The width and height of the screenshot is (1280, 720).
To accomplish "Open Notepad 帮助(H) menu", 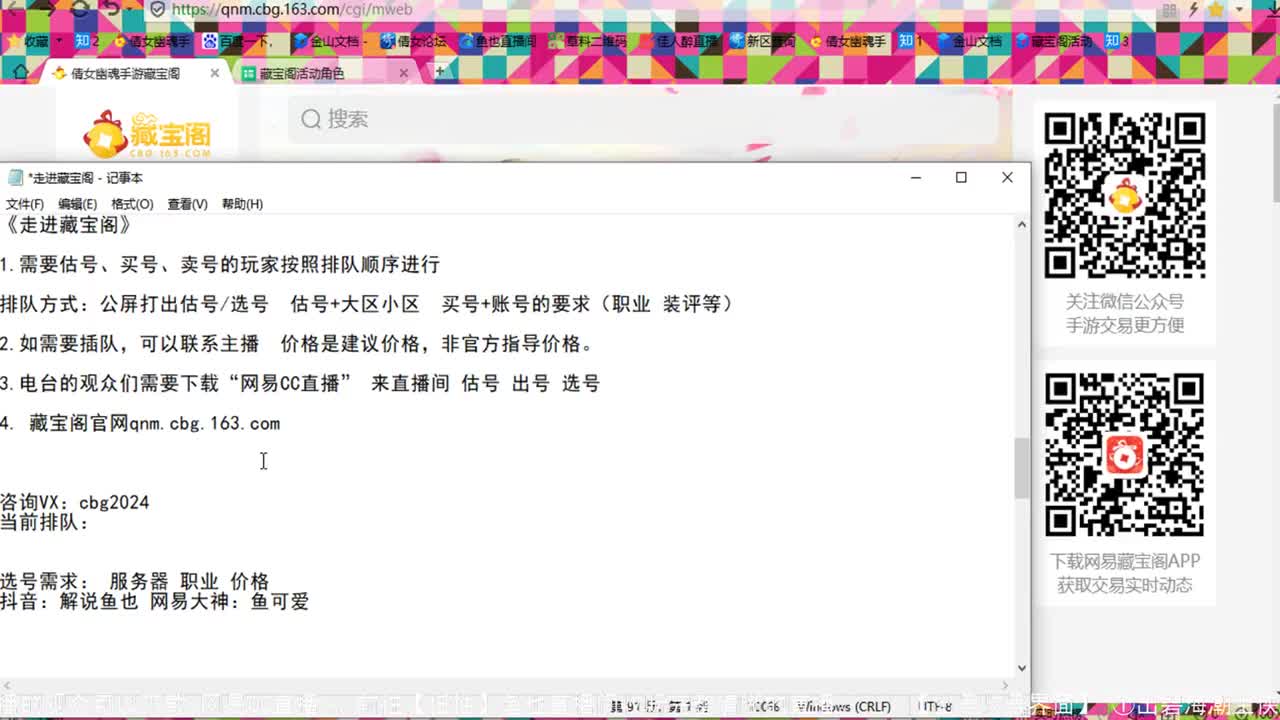I will 242,204.
